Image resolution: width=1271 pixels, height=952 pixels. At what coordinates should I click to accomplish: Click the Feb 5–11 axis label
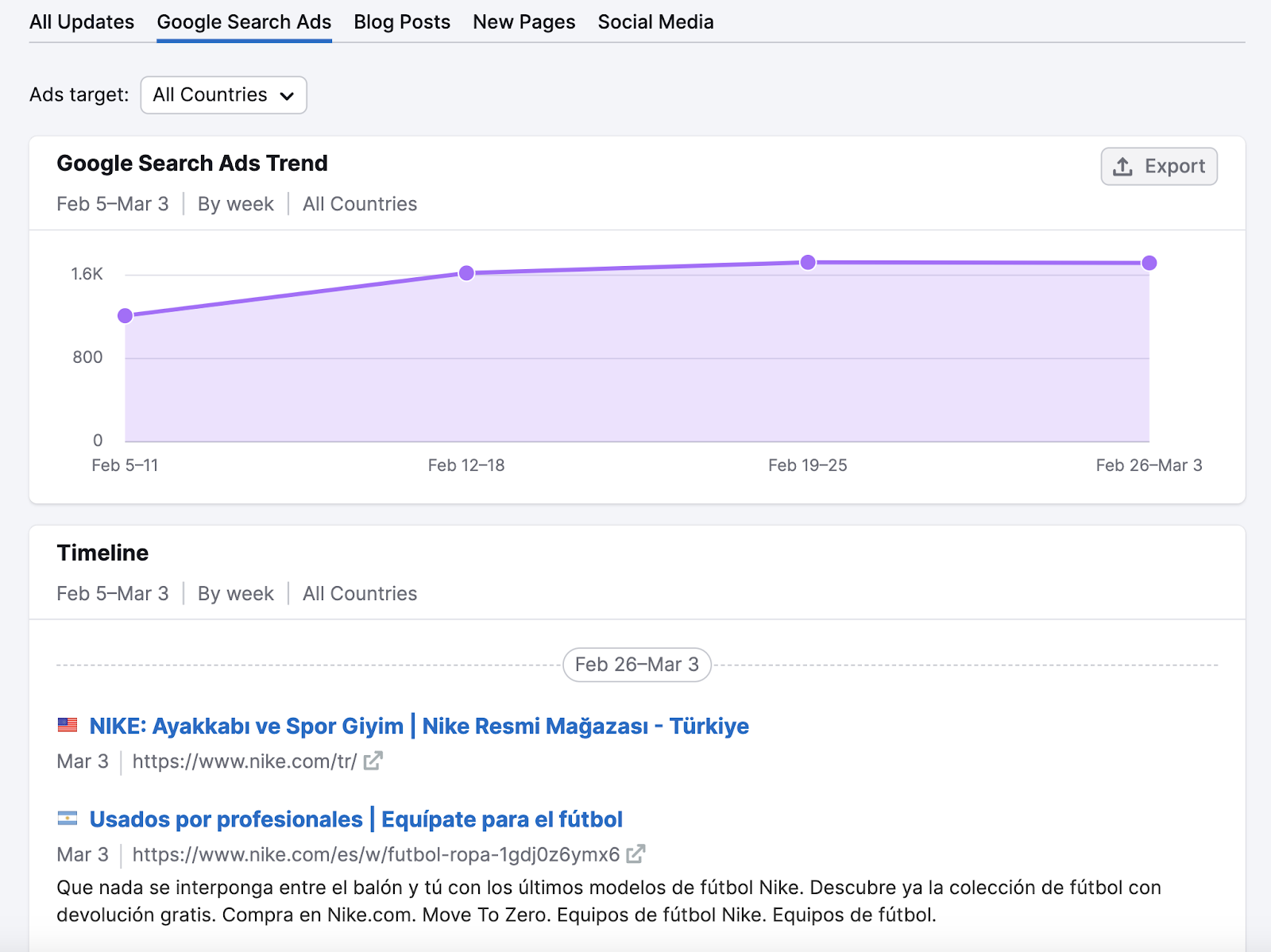click(125, 465)
